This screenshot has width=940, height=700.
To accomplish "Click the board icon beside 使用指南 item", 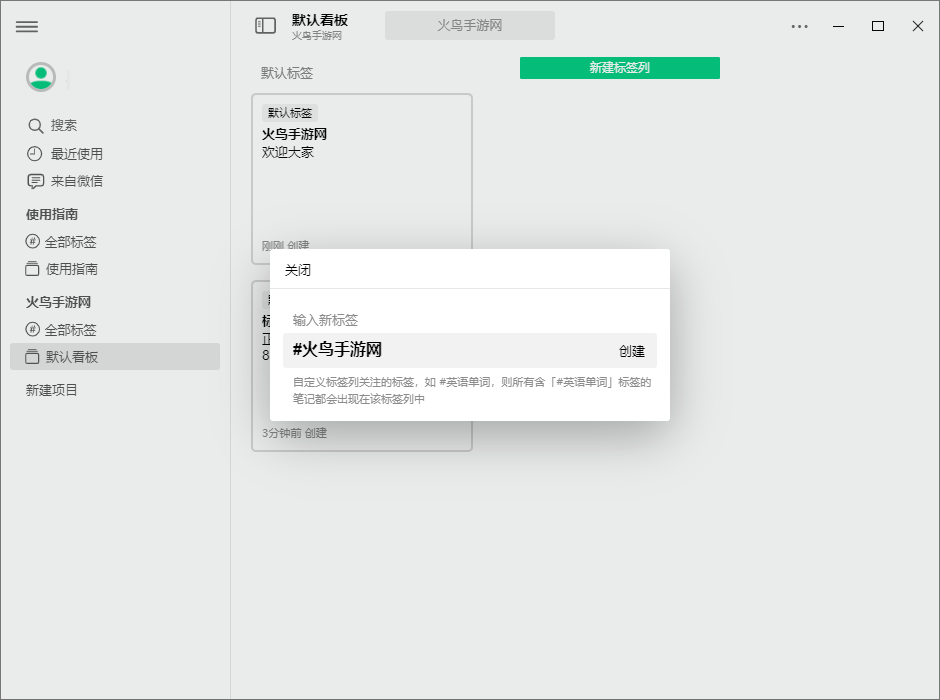I will [x=32, y=269].
